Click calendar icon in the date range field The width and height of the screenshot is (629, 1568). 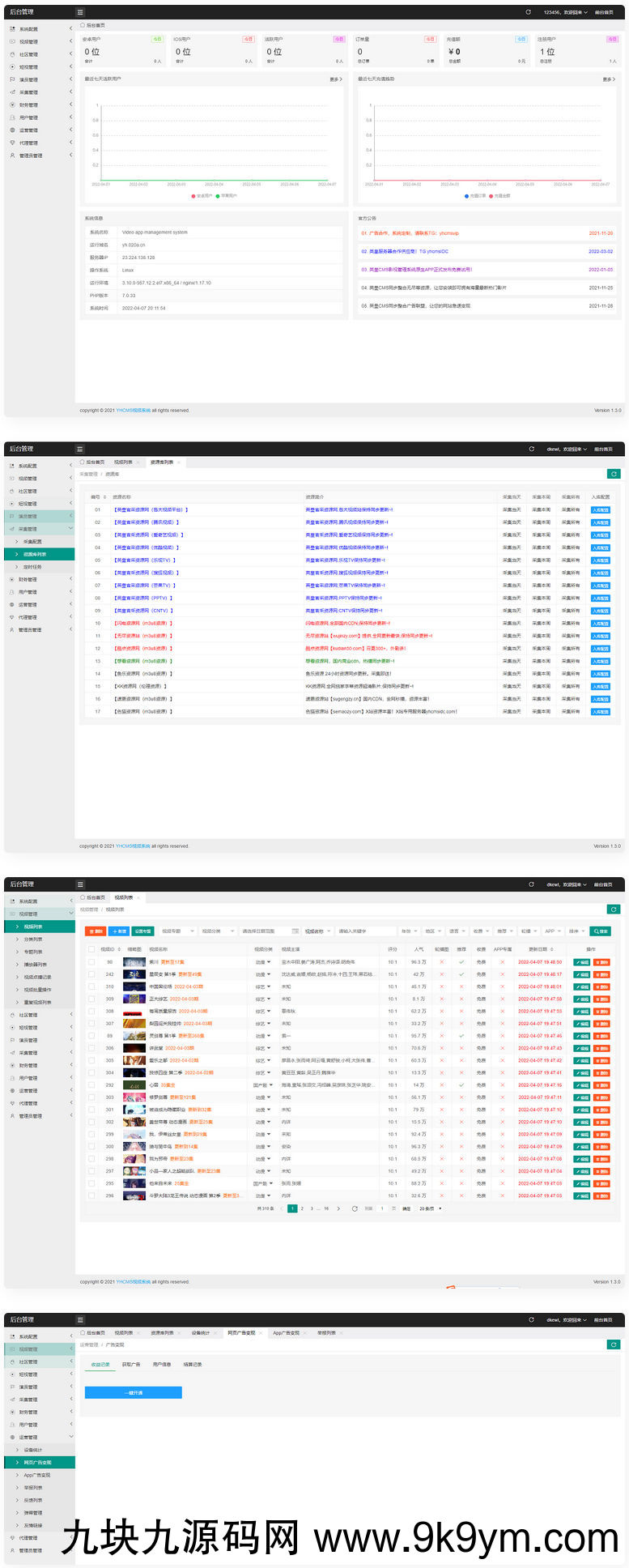click(295, 931)
